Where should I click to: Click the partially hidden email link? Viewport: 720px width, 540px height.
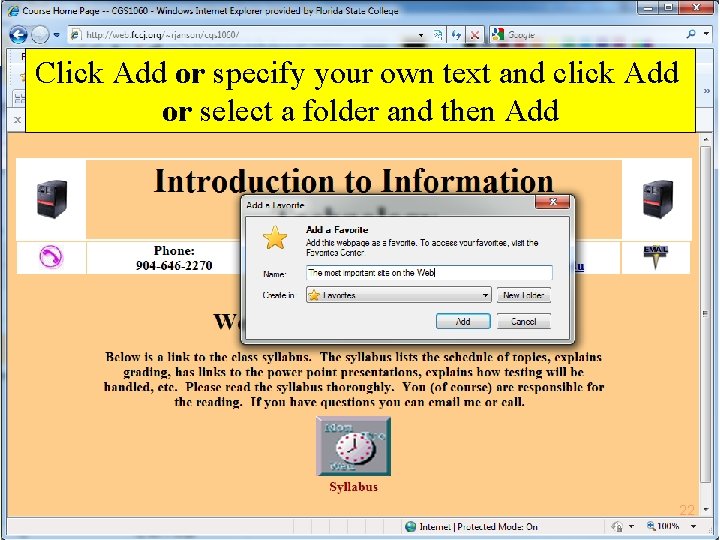tap(579, 266)
